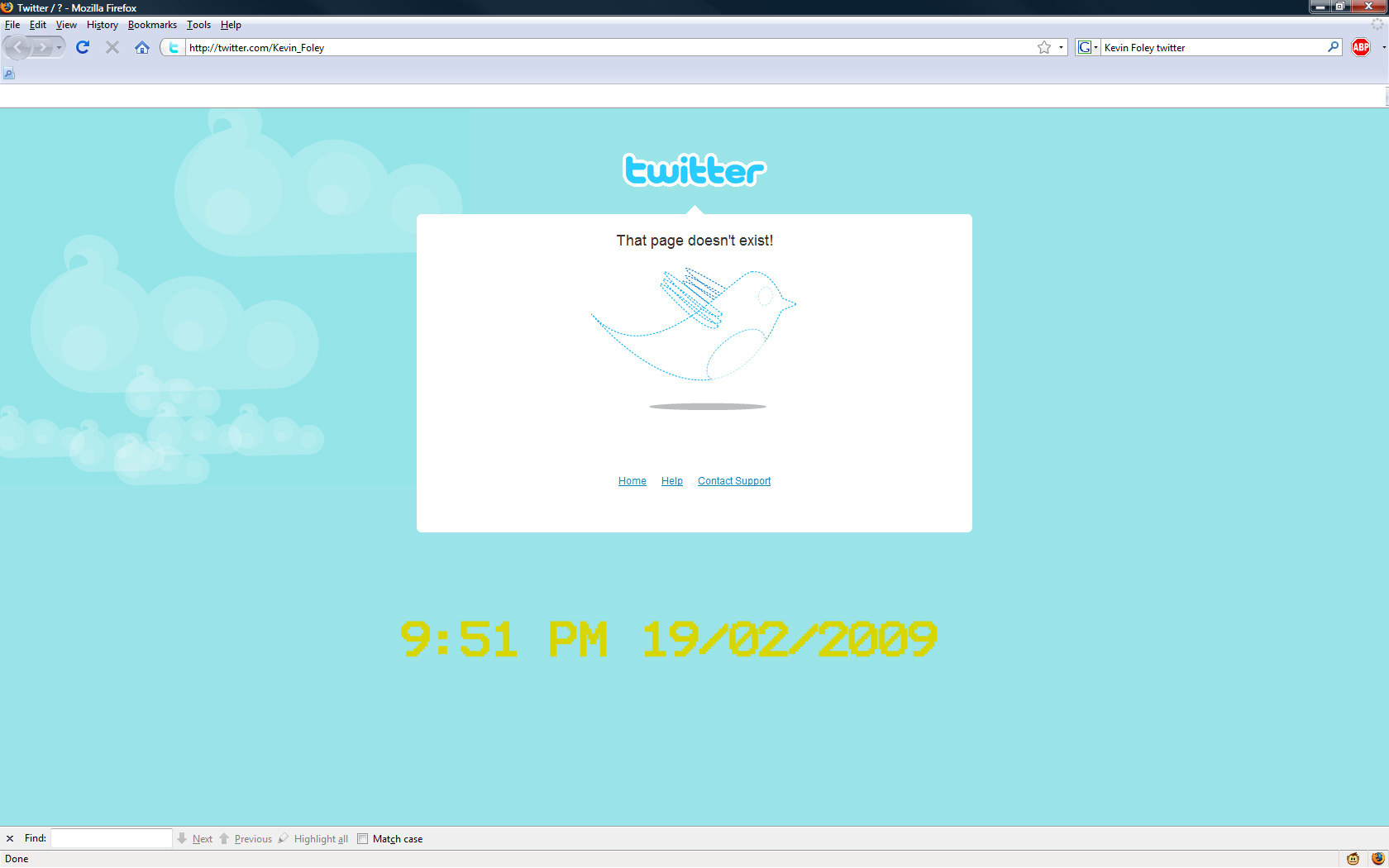
Task: Click the bookmark toolbar item icon
Action: coord(9,74)
